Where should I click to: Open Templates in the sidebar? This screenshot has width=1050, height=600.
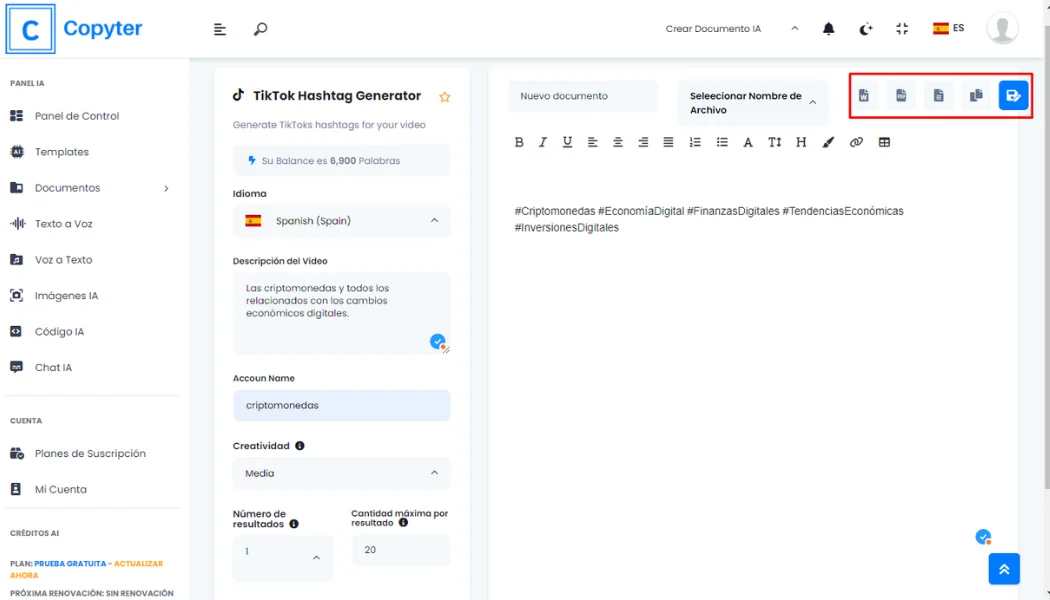pyautogui.click(x=62, y=152)
